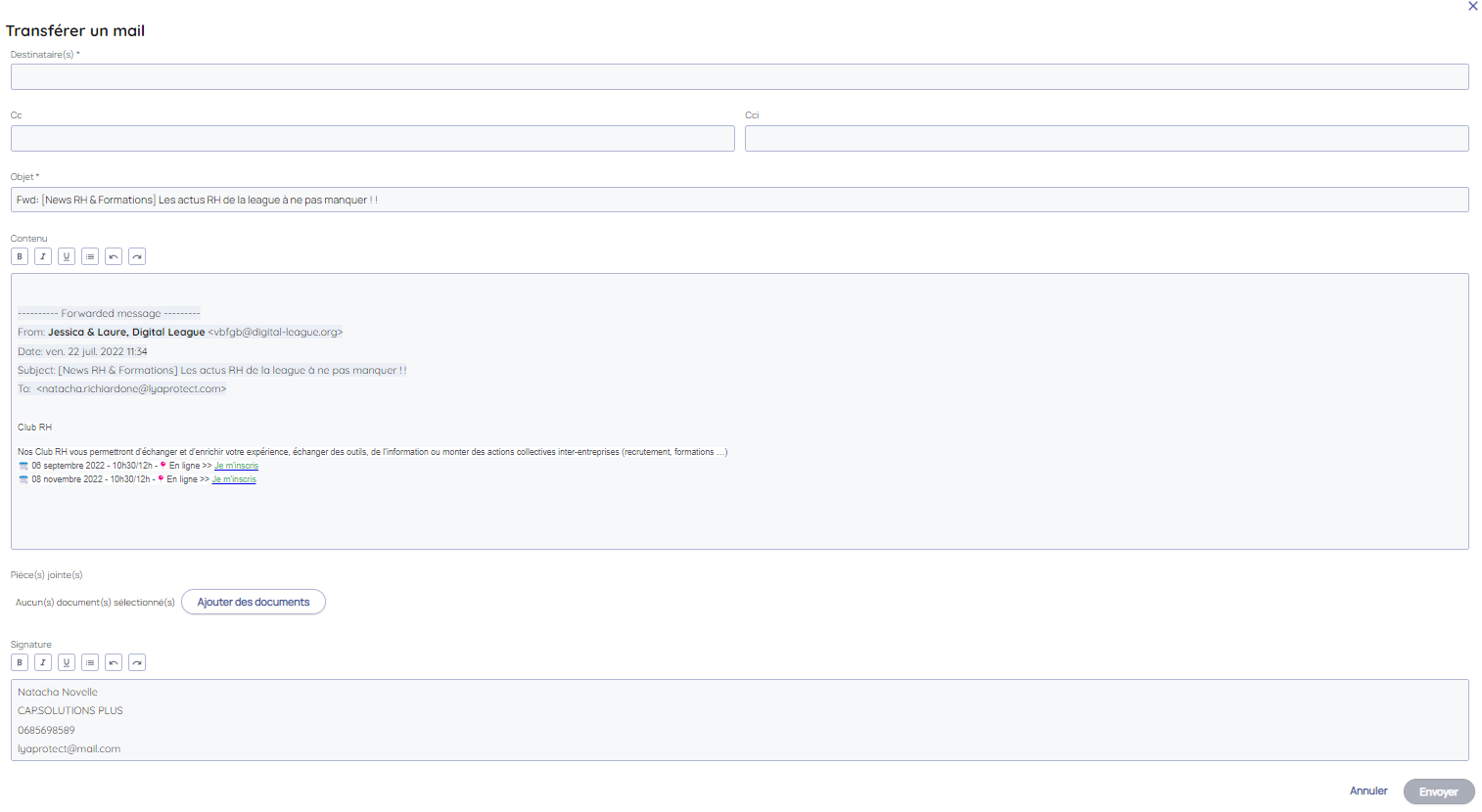
Task: Open Je m'inscris link for 06 septembre
Action: tap(236, 466)
